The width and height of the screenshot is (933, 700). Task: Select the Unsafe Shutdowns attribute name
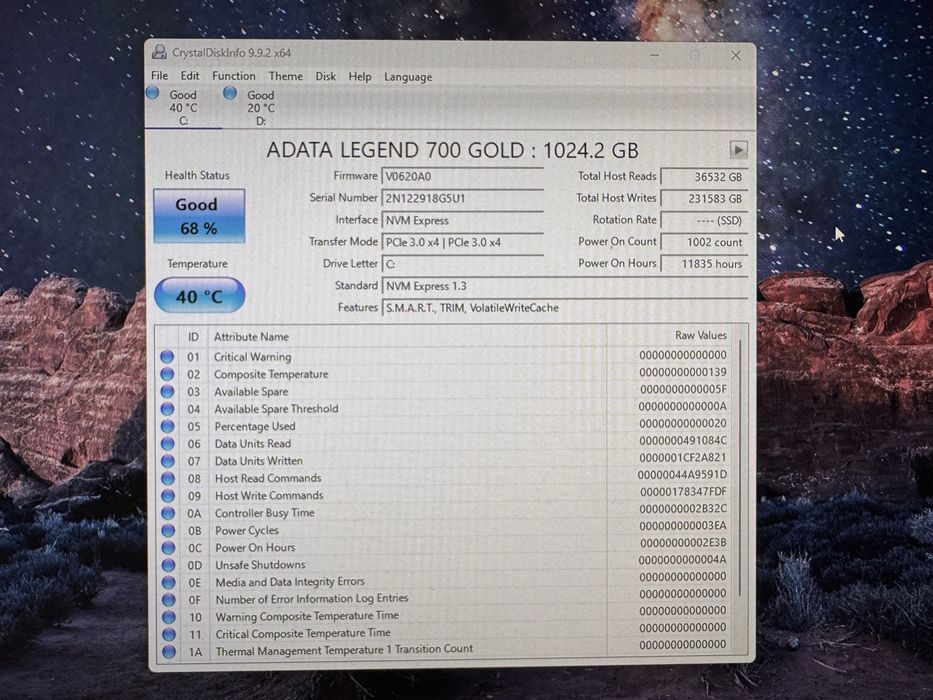(x=260, y=565)
